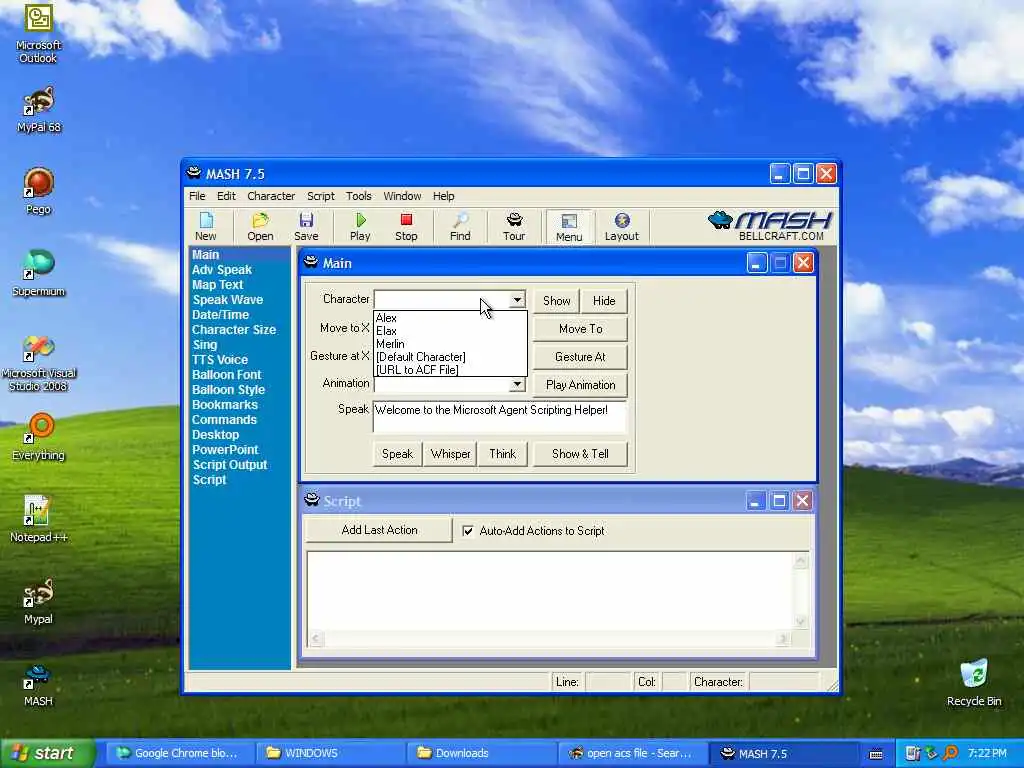
Task: Click the Speak button
Action: [397, 453]
